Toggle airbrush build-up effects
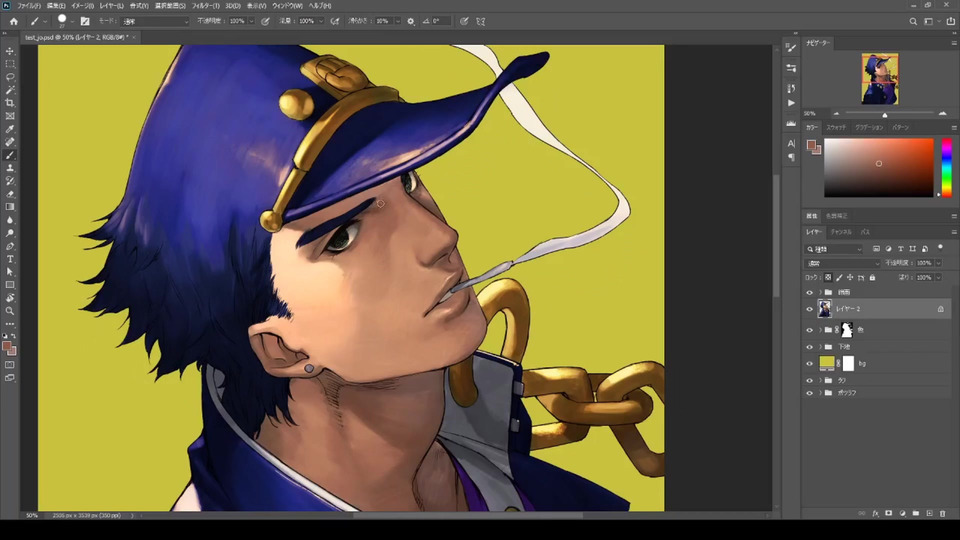This screenshot has height=540, width=960. coord(335,21)
